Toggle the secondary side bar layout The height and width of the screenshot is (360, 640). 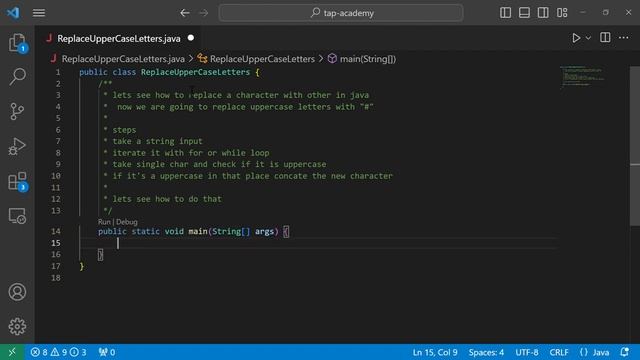543,13
